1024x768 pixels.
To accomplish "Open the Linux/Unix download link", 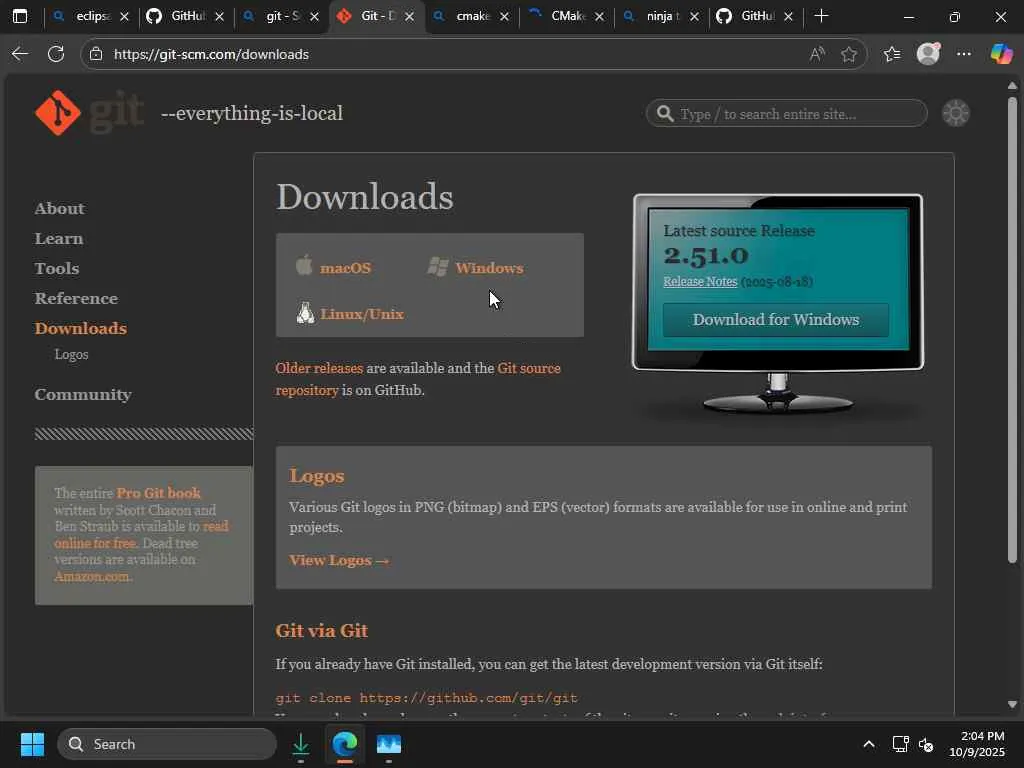I will [362, 314].
